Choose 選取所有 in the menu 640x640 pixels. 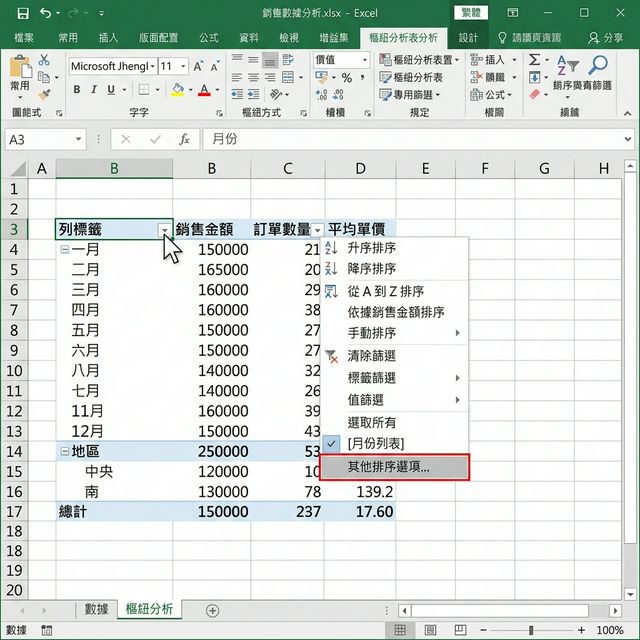394,423
